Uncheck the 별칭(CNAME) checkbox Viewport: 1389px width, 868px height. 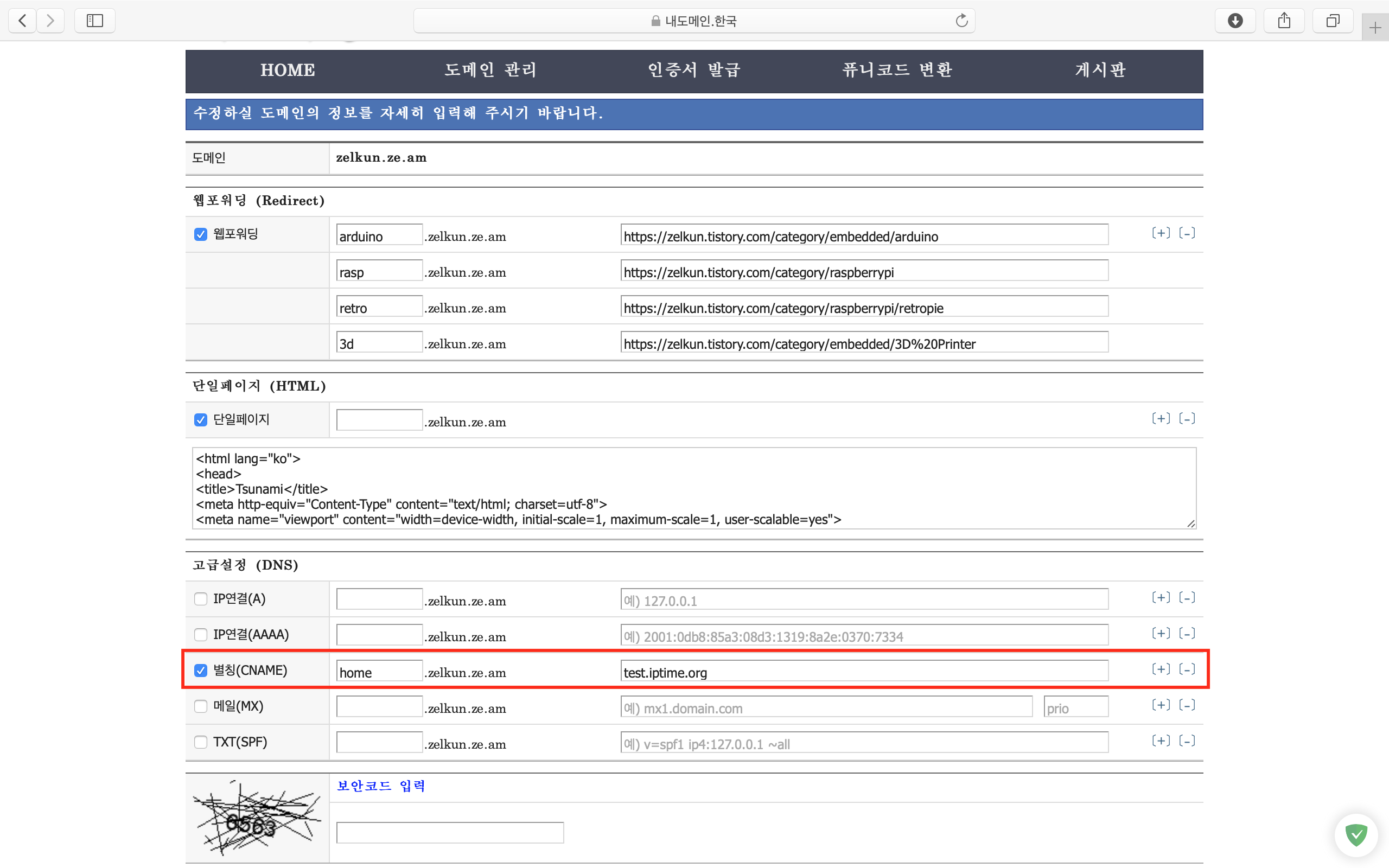pyautogui.click(x=200, y=671)
